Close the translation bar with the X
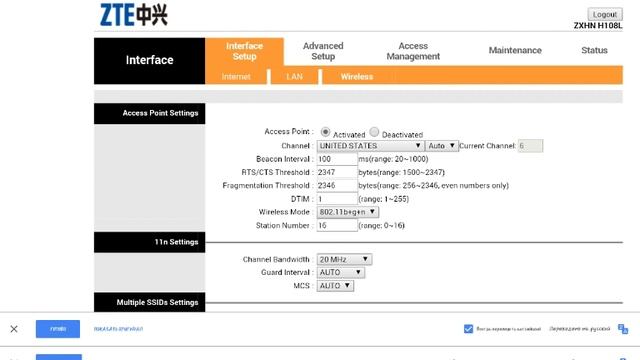Screen dimensions: 640x360 pos(14,329)
